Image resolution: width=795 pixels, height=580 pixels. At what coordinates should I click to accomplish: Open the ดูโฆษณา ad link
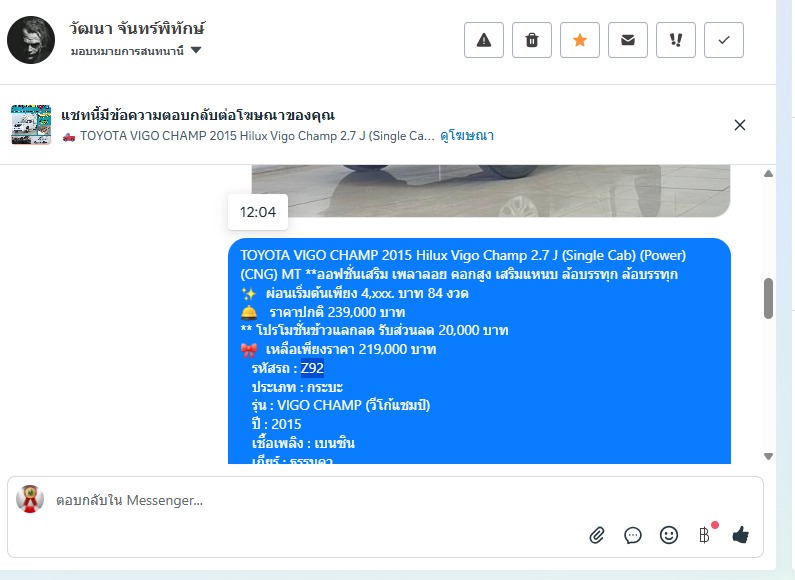pyautogui.click(x=467, y=136)
